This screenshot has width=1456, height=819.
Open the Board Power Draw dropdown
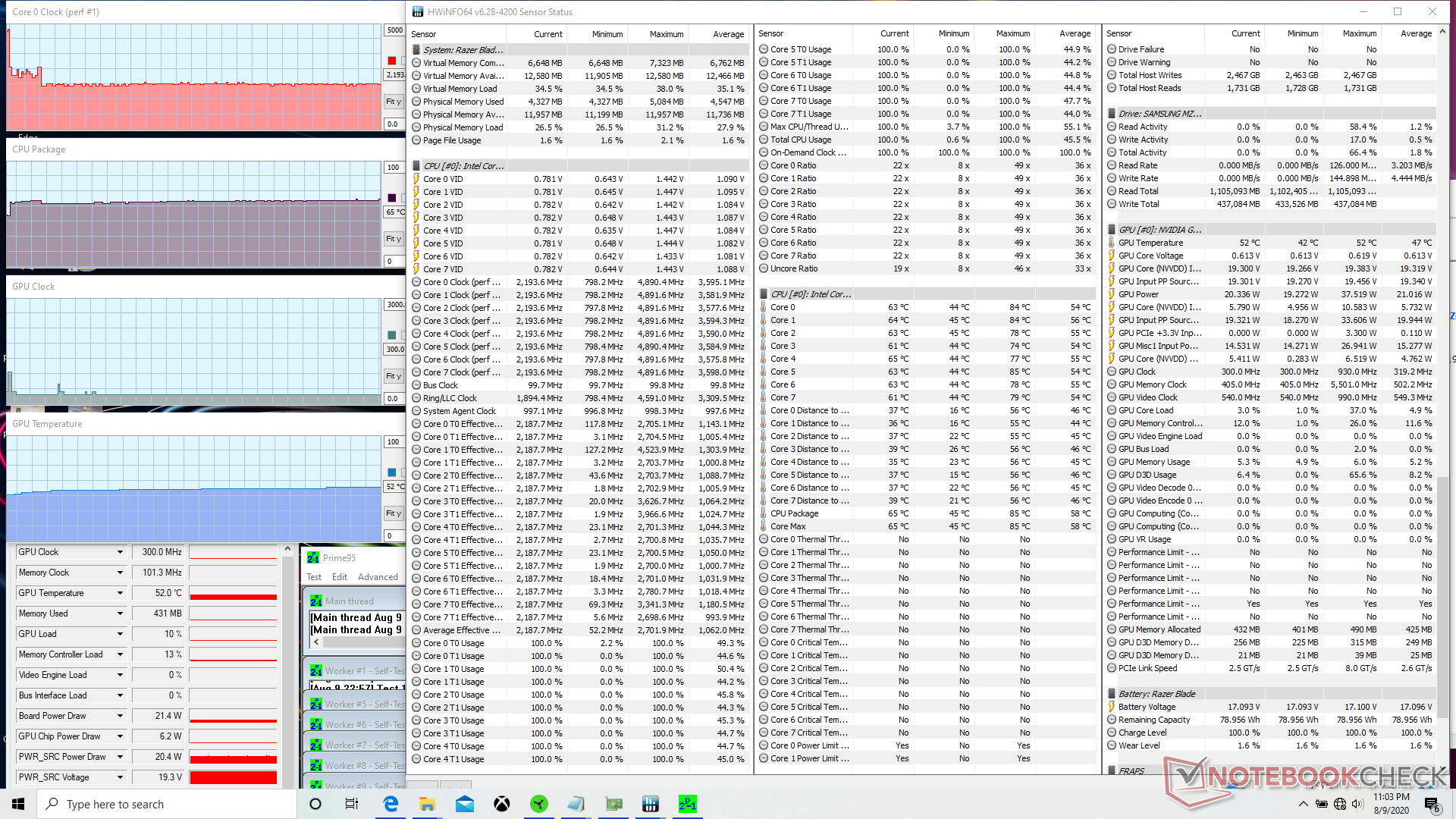tap(120, 716)
